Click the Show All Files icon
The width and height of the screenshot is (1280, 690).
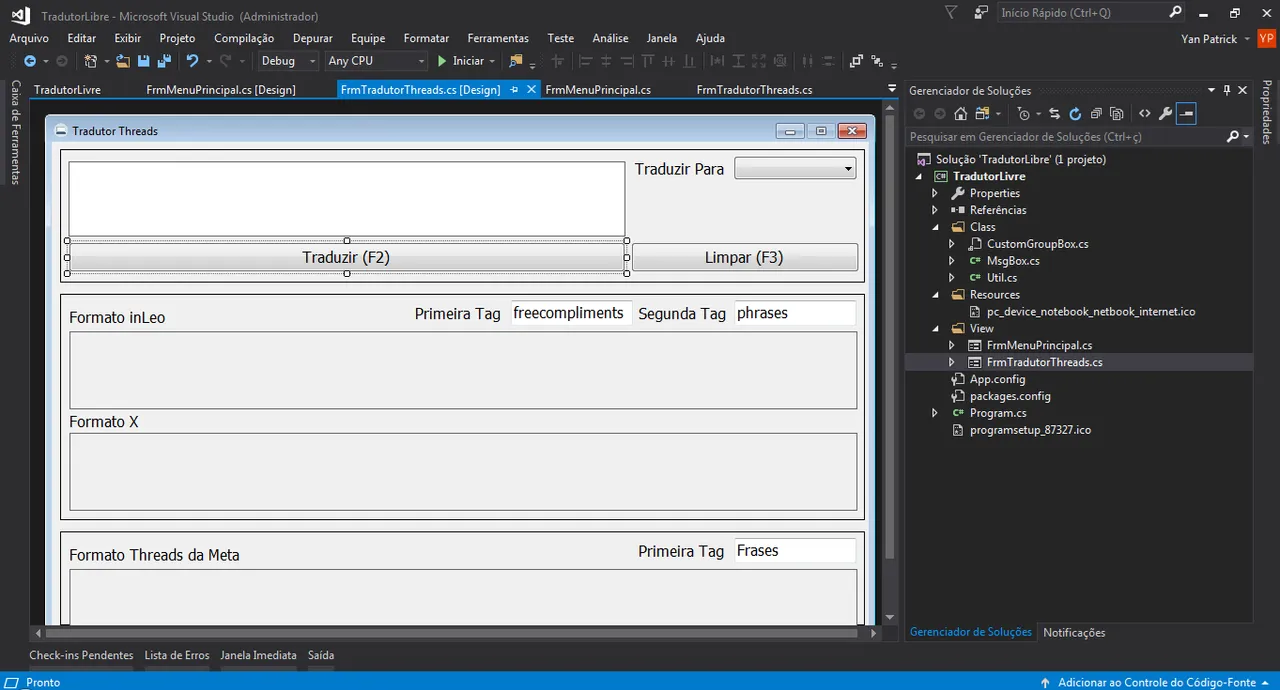point(1117,113)
